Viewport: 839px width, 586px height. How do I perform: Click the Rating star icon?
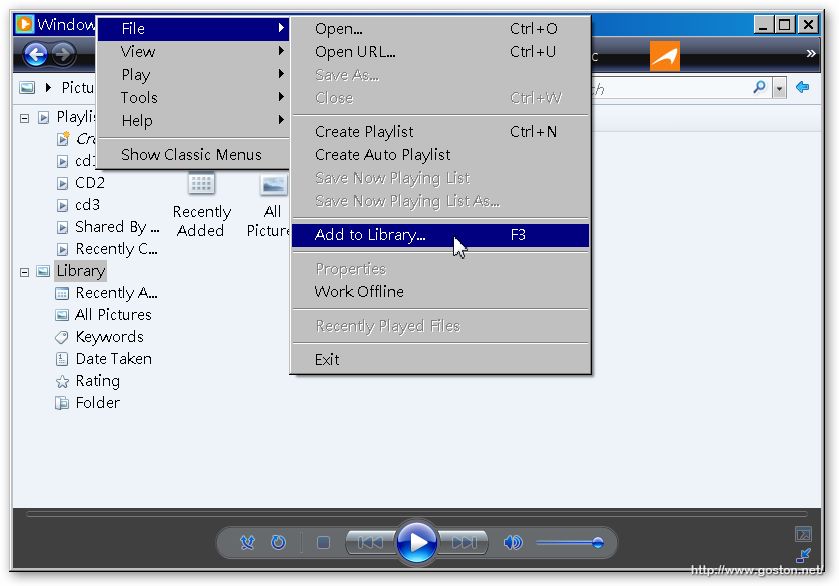(x=62, y=381)
